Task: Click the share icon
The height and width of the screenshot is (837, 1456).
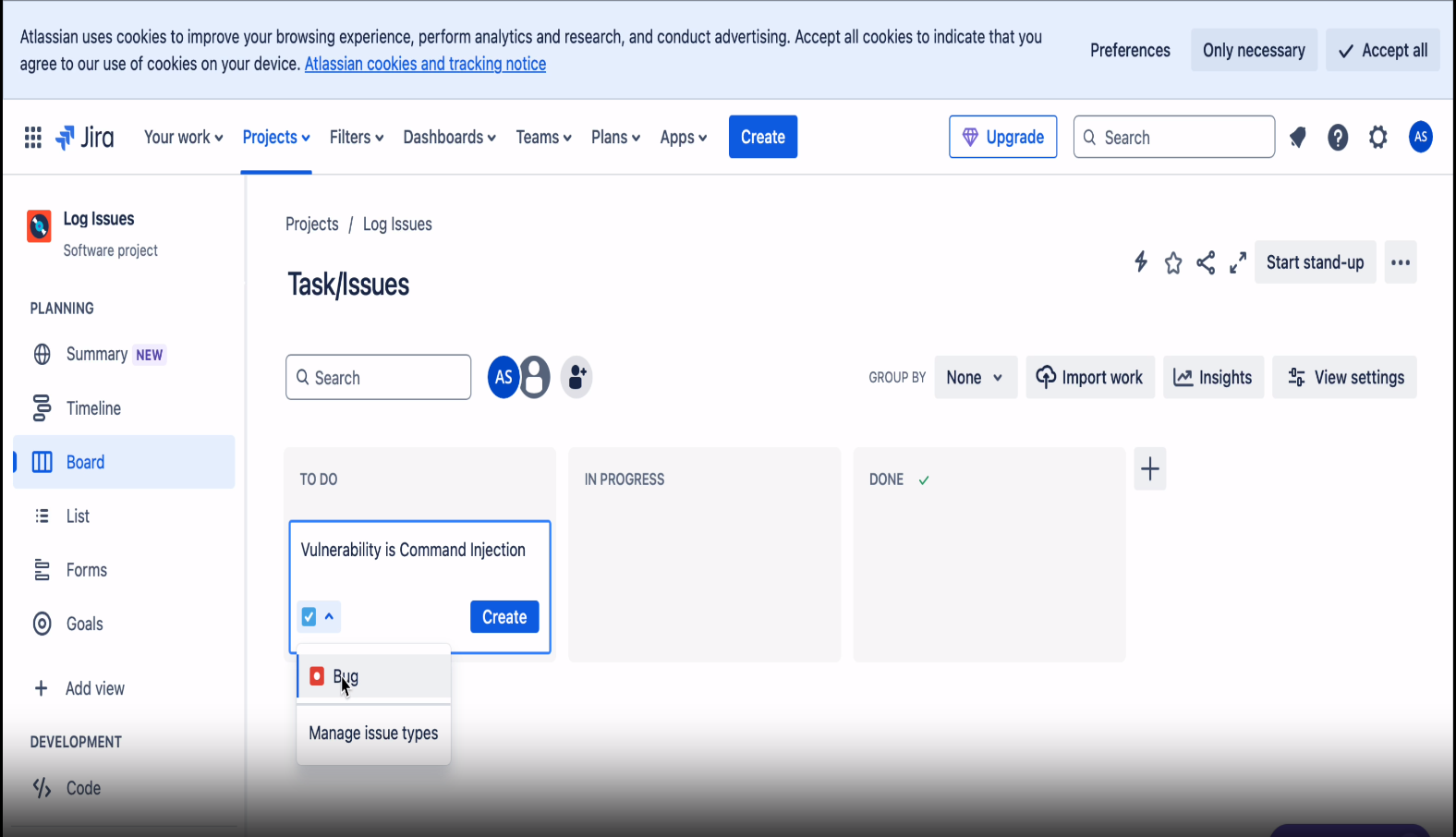Action: 1206,262
